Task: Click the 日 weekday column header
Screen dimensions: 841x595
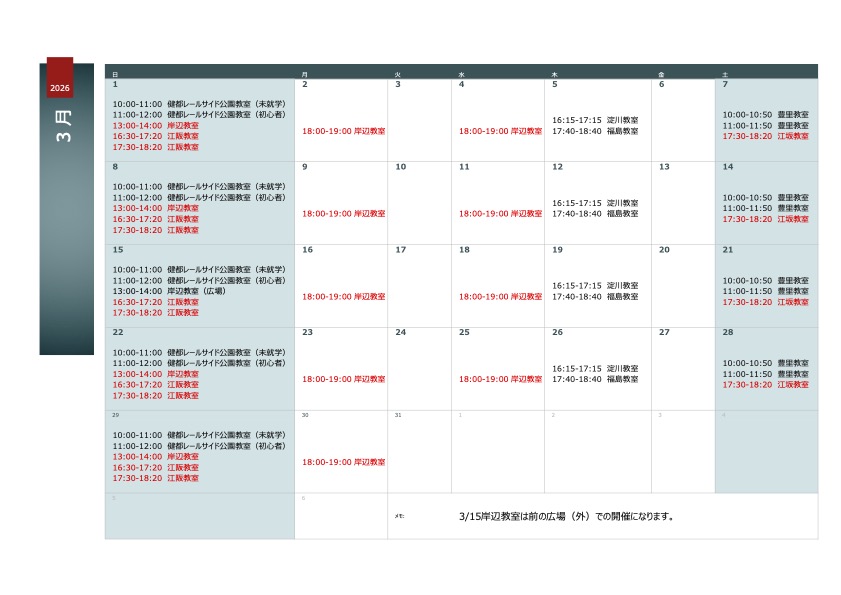Action: [115, 75]
